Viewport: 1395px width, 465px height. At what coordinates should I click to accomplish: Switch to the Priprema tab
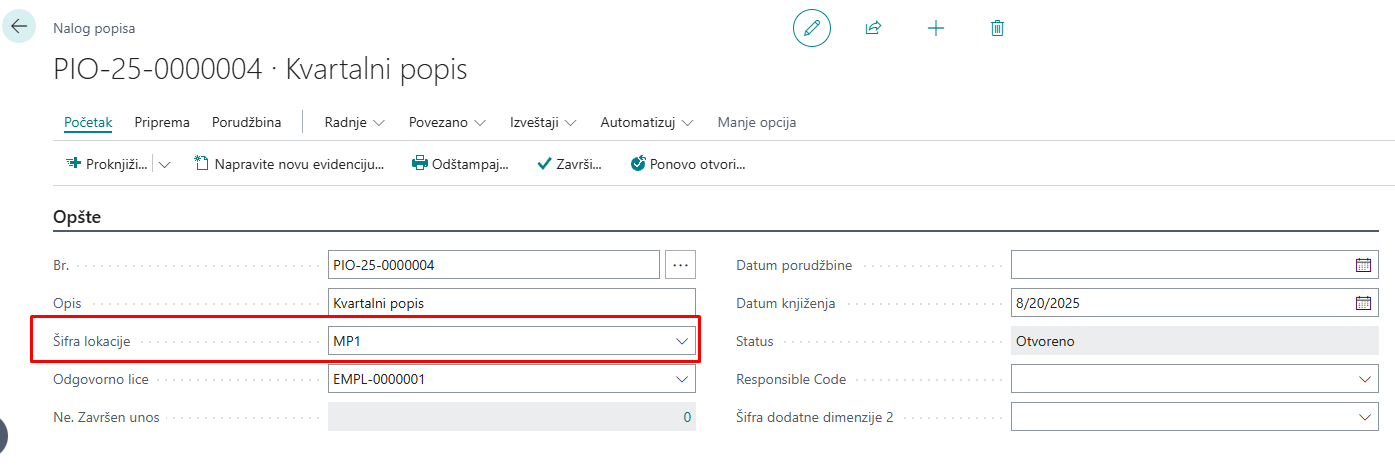click(162, 123)
